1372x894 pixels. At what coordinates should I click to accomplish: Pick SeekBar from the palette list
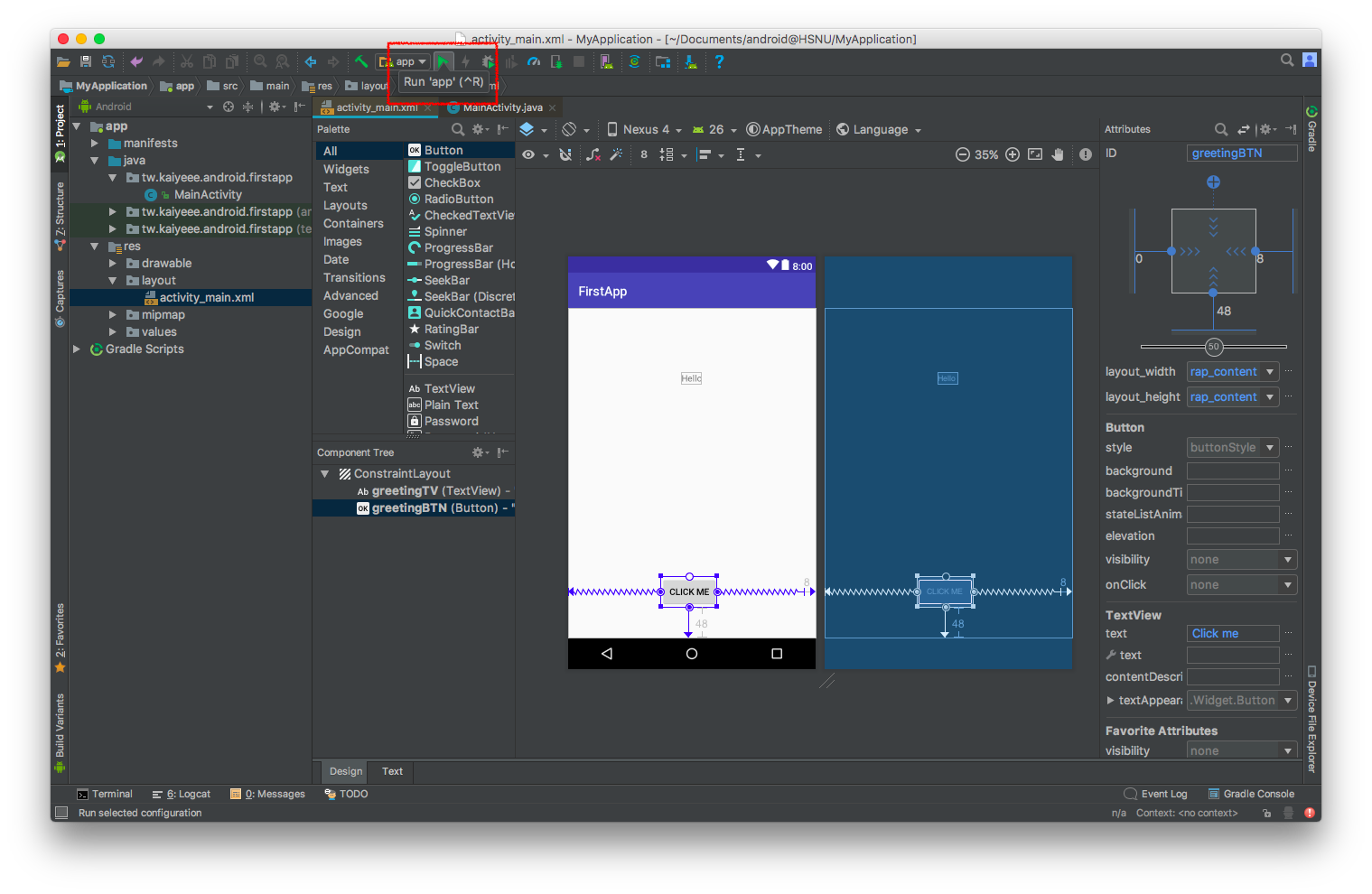tap(439, 280)
